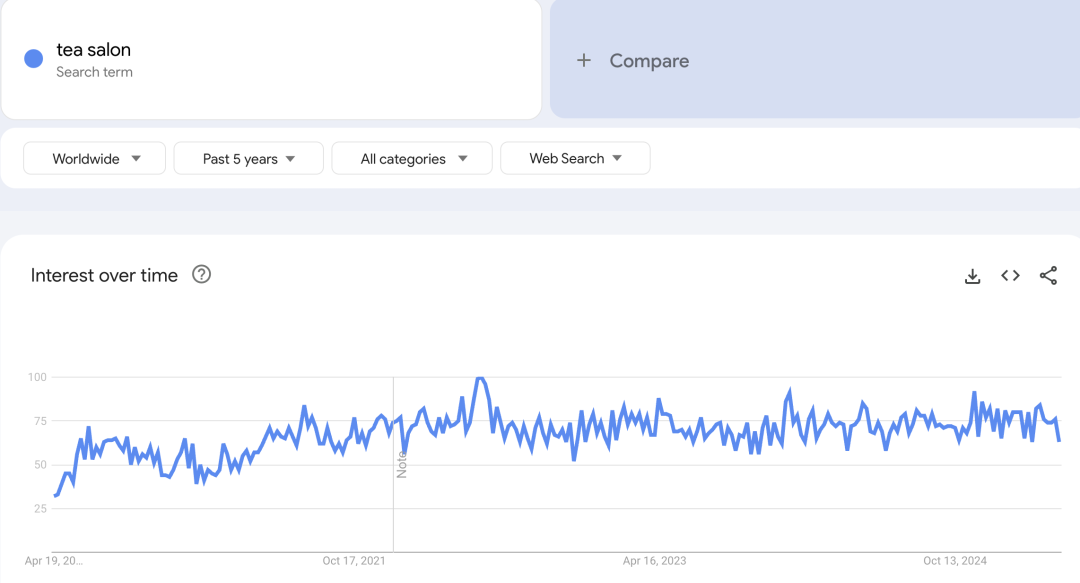Click the Oct 13, 2024 axis label
1080x583 pixels.
click(955, 561)
